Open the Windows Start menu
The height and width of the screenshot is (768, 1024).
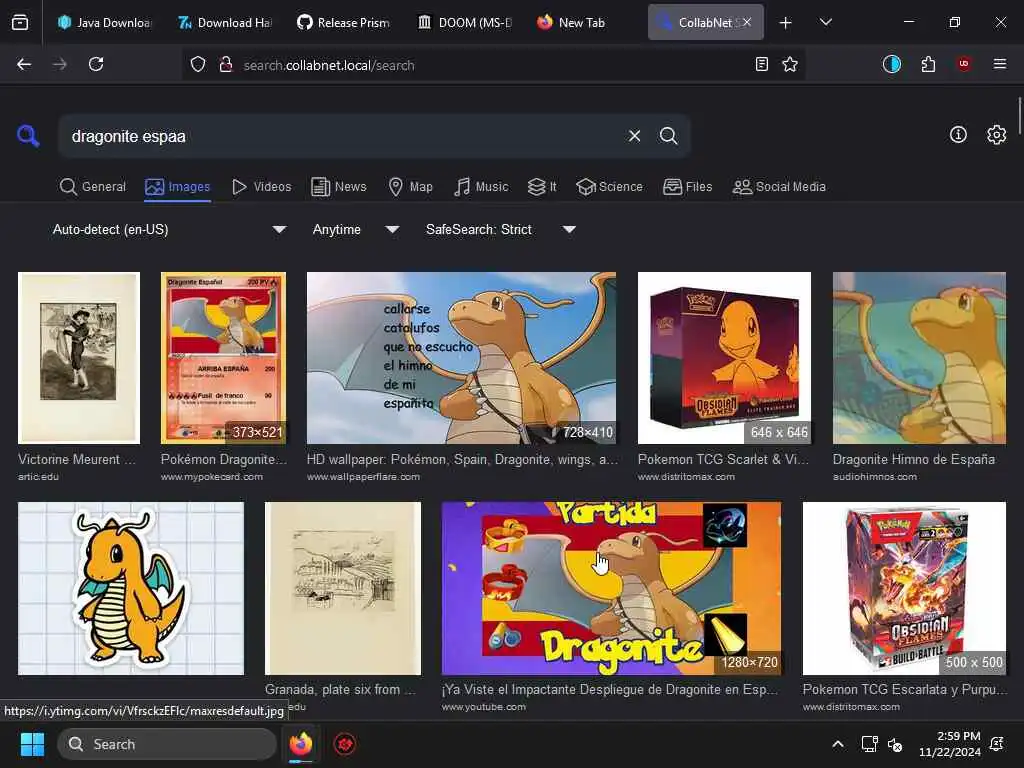(x=32, y=744)
